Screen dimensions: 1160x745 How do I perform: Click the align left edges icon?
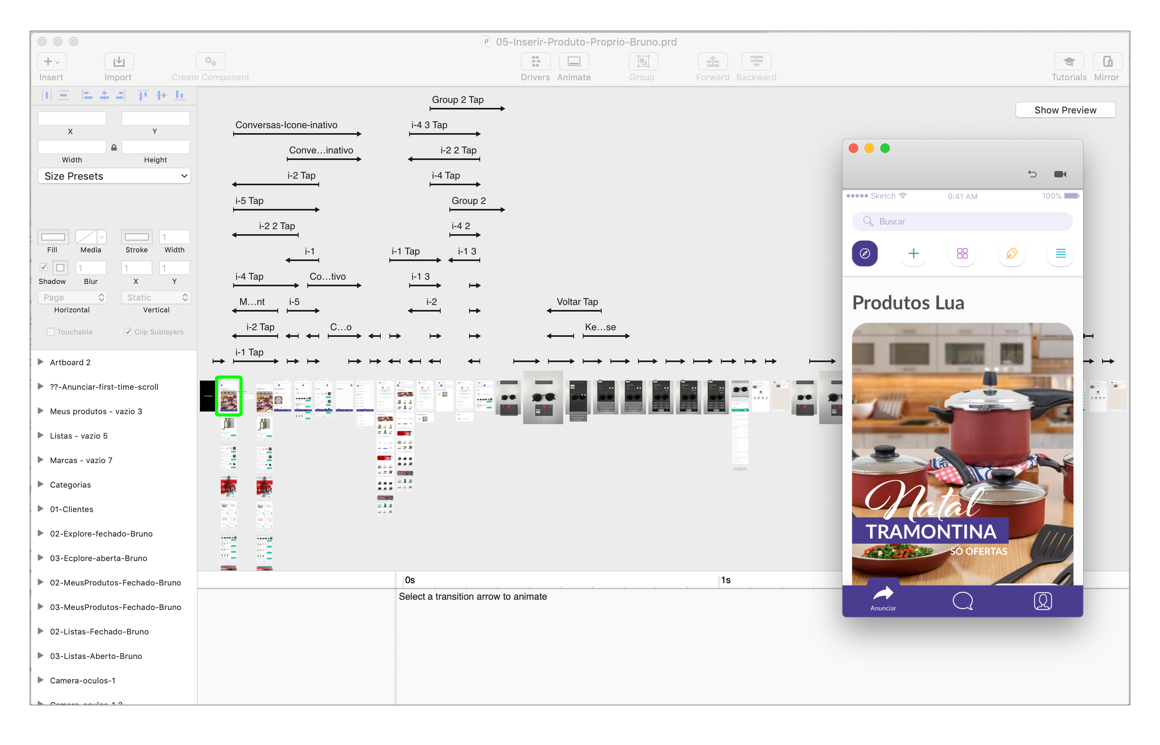tap(87, 95)
